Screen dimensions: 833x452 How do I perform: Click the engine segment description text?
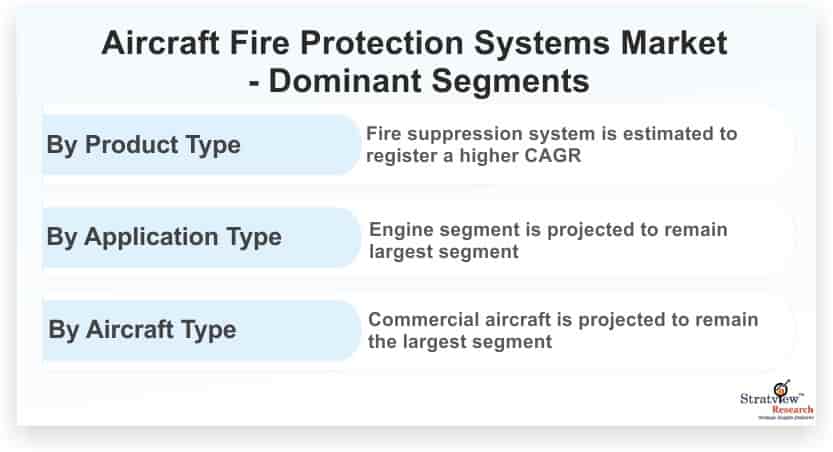[548, 241]
